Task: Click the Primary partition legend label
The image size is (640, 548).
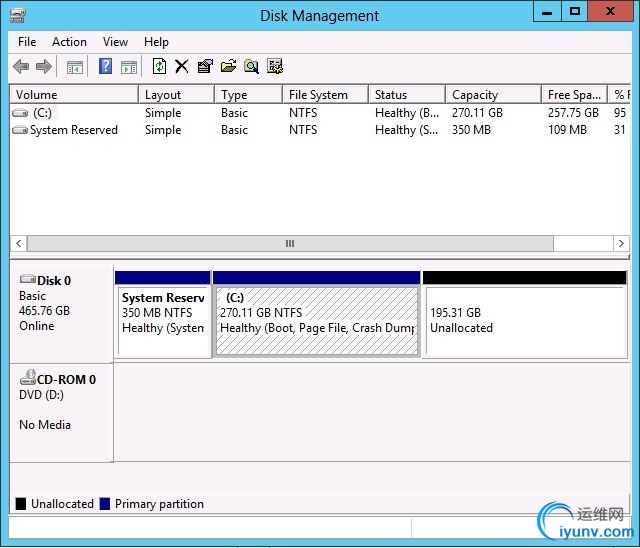Action: click(x=159, y=504)
